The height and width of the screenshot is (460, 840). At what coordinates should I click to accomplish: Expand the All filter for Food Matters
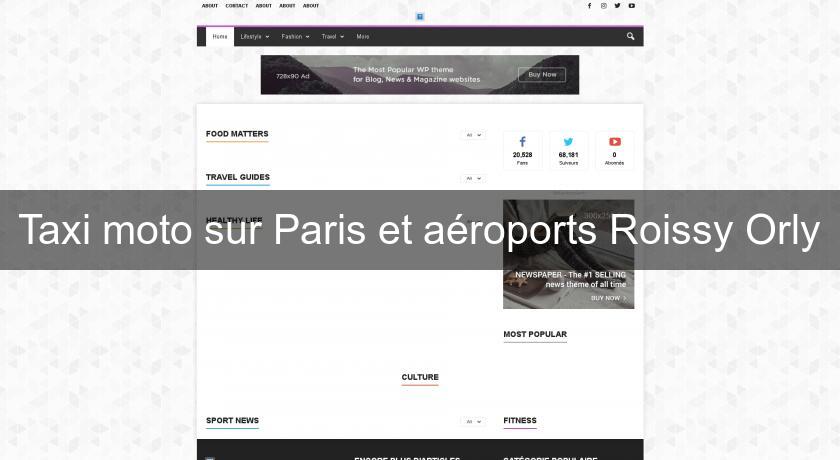coord(473,135)
